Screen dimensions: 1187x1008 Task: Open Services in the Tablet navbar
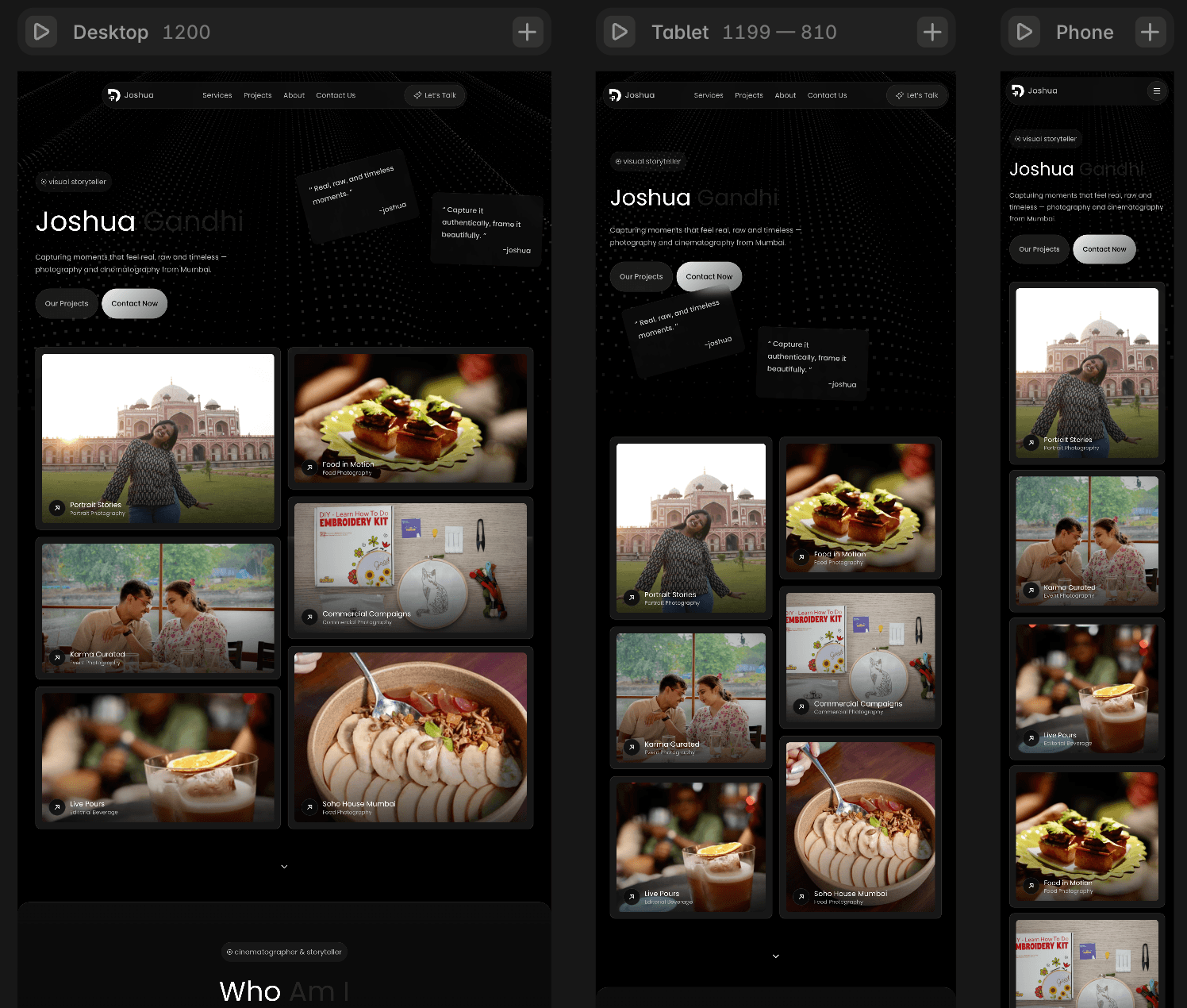point(709,95)
